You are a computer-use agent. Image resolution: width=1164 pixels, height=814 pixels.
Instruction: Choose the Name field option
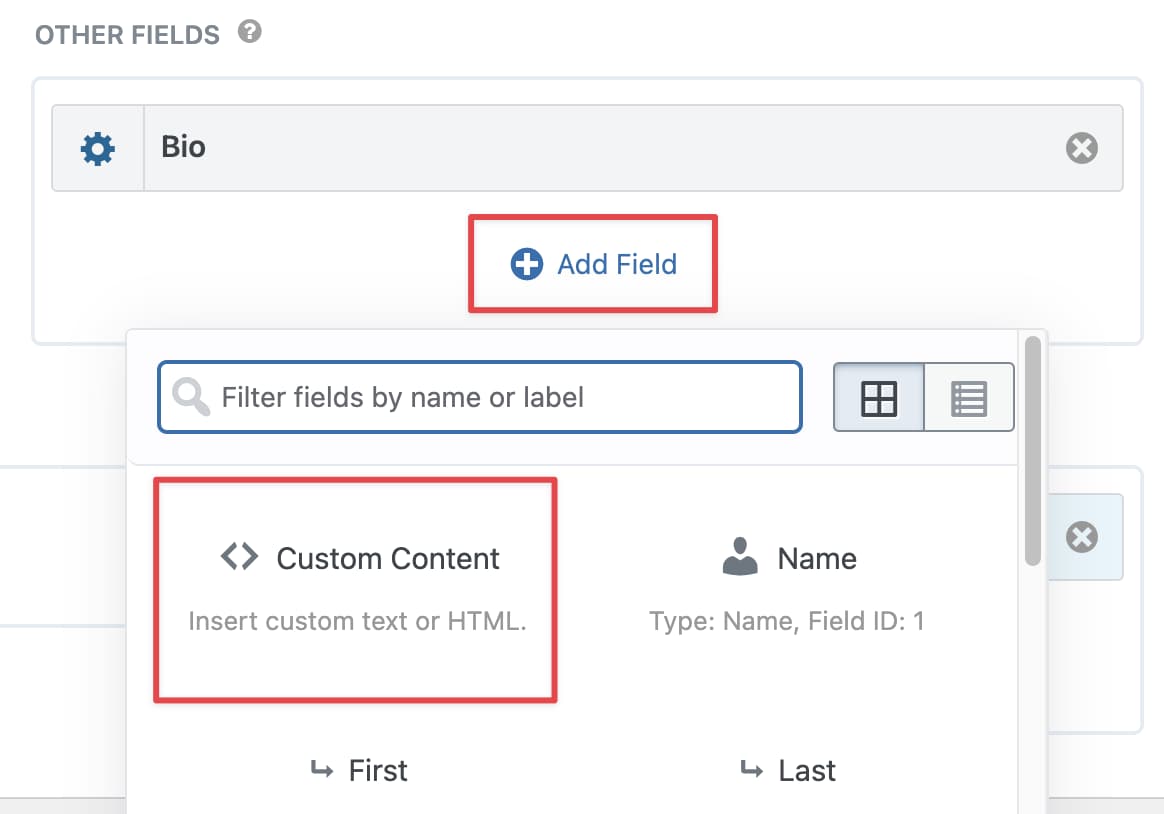(x=787, y=589)
